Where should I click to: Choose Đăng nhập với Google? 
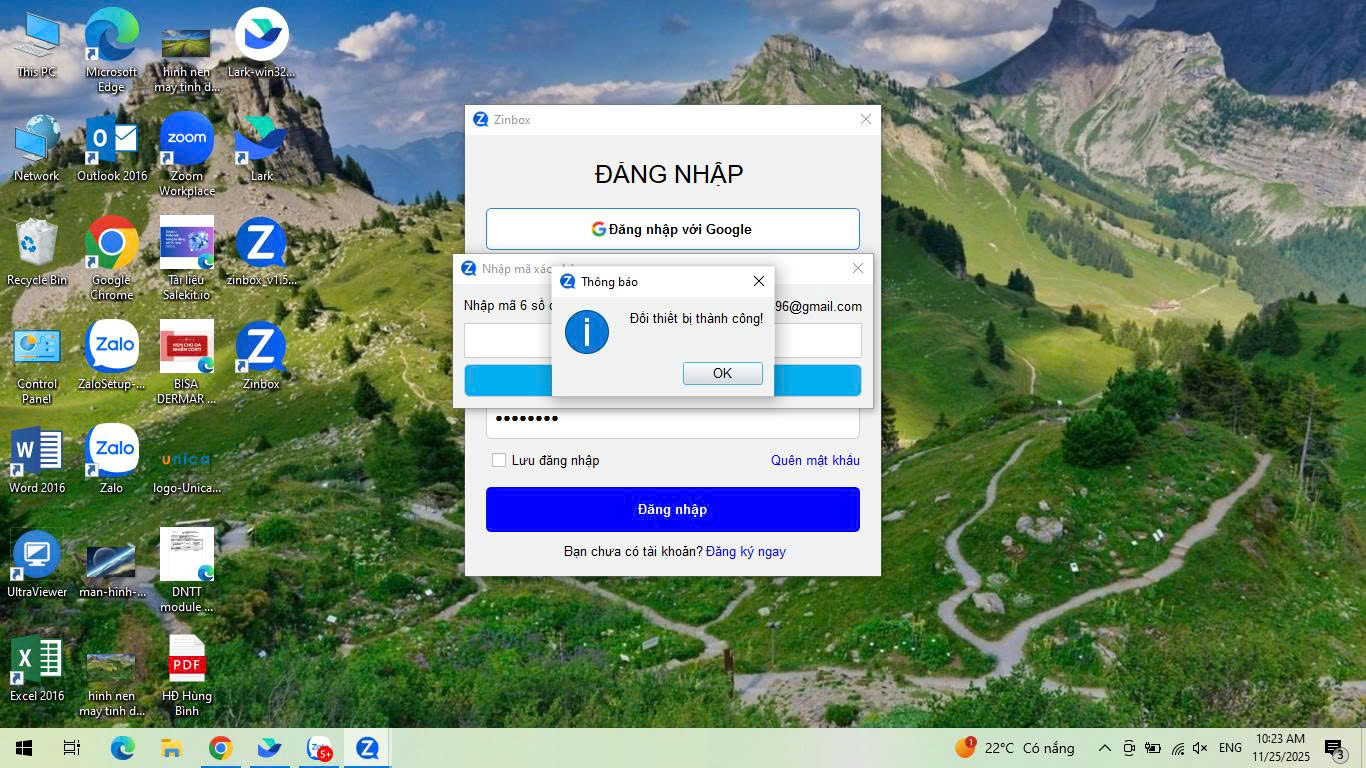(x=672, y=229)
